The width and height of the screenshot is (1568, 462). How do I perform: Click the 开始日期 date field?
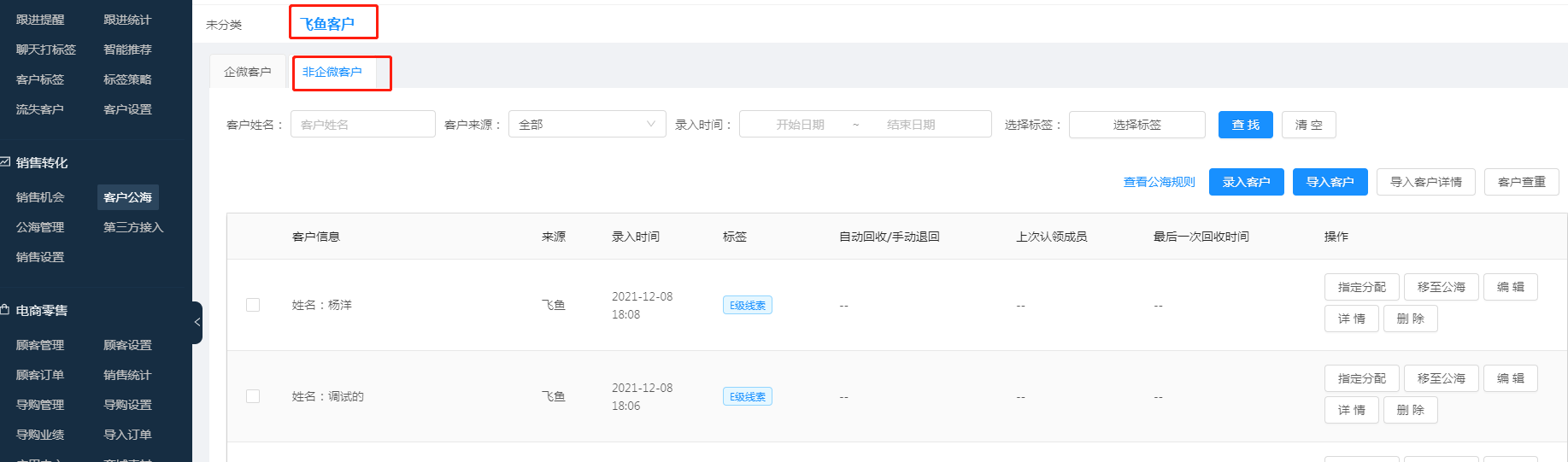(801, 125)
